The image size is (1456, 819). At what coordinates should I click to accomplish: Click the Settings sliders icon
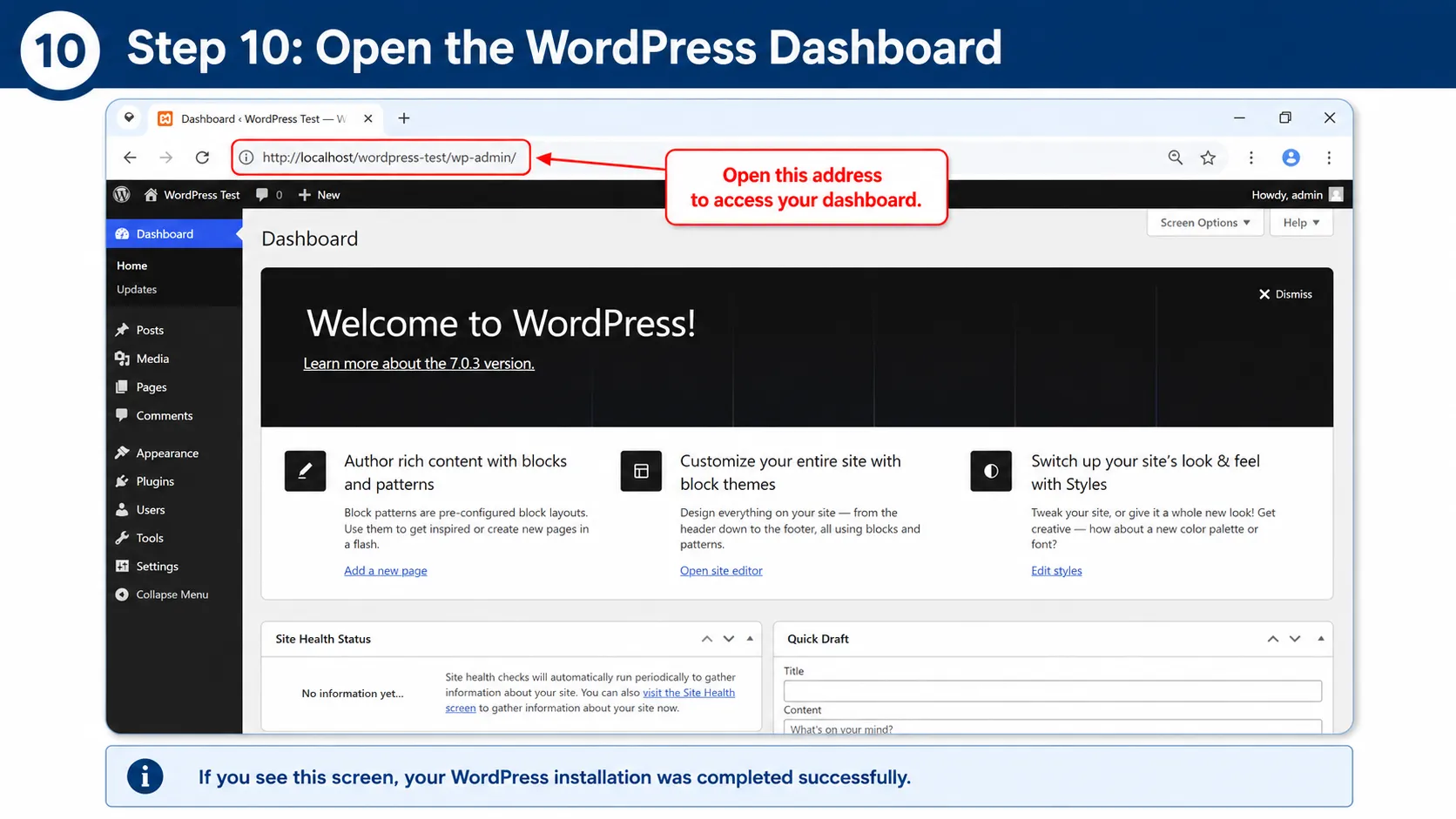tap(122, 567)
